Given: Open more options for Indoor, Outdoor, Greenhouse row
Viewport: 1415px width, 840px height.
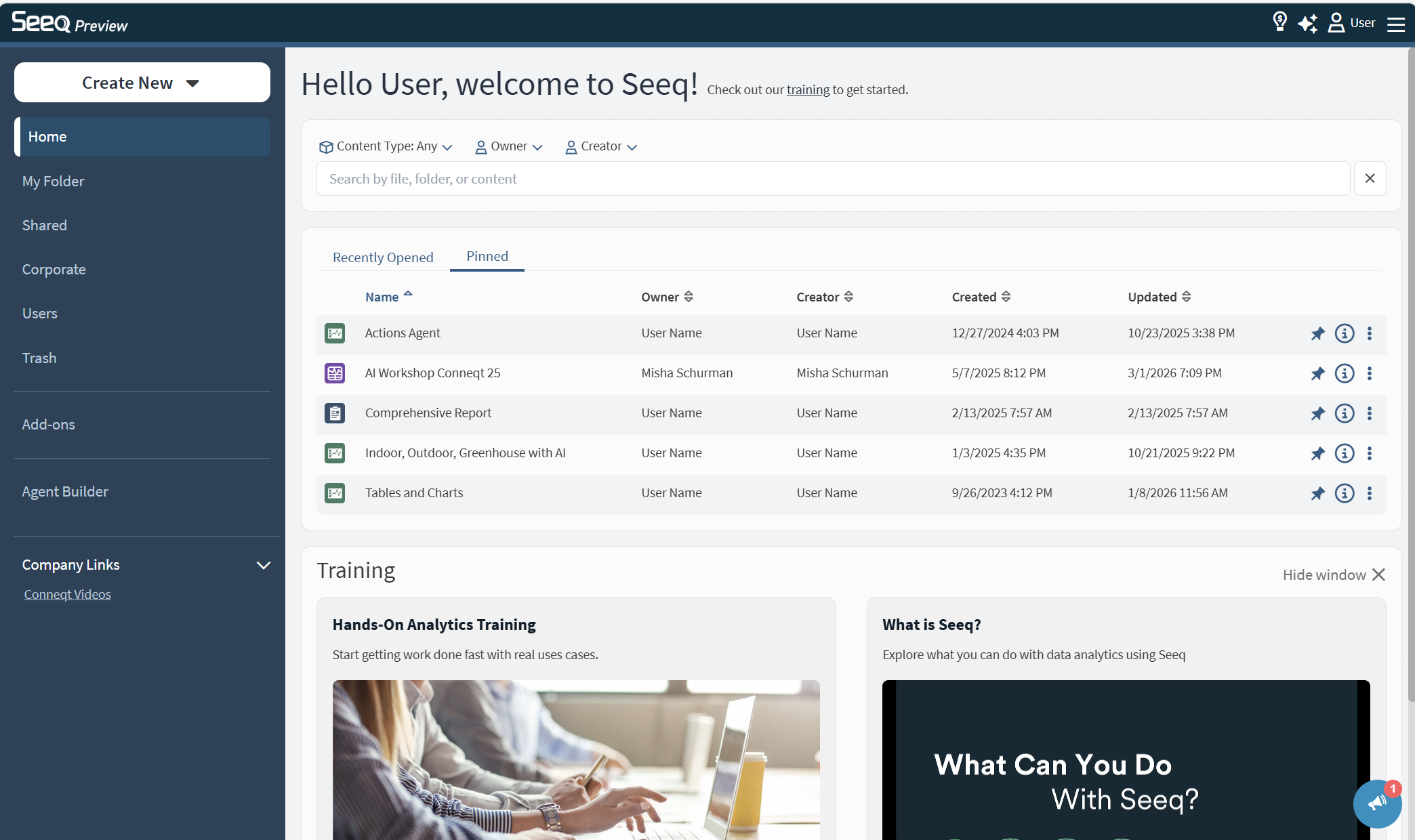Looking at the screenshot, I should [x=1370, y=453].
